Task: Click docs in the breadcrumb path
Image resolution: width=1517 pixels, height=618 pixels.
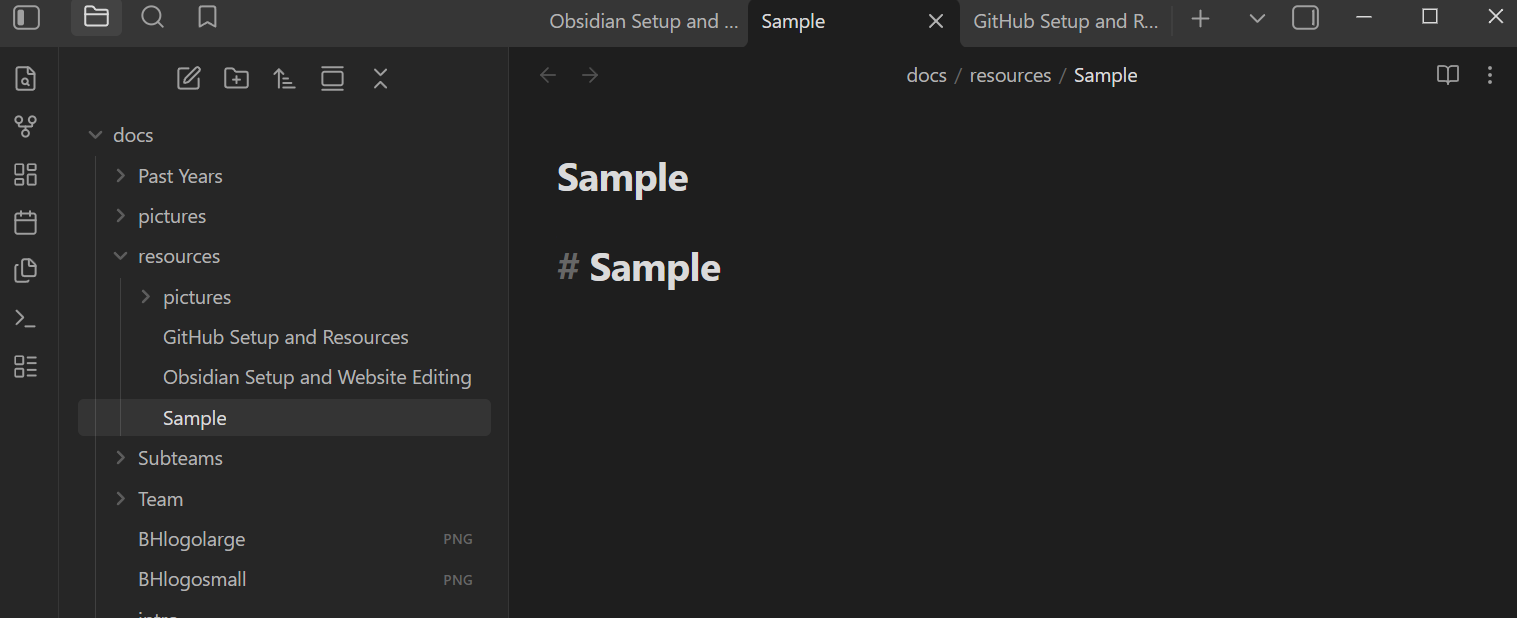Action: click(926, 75)
